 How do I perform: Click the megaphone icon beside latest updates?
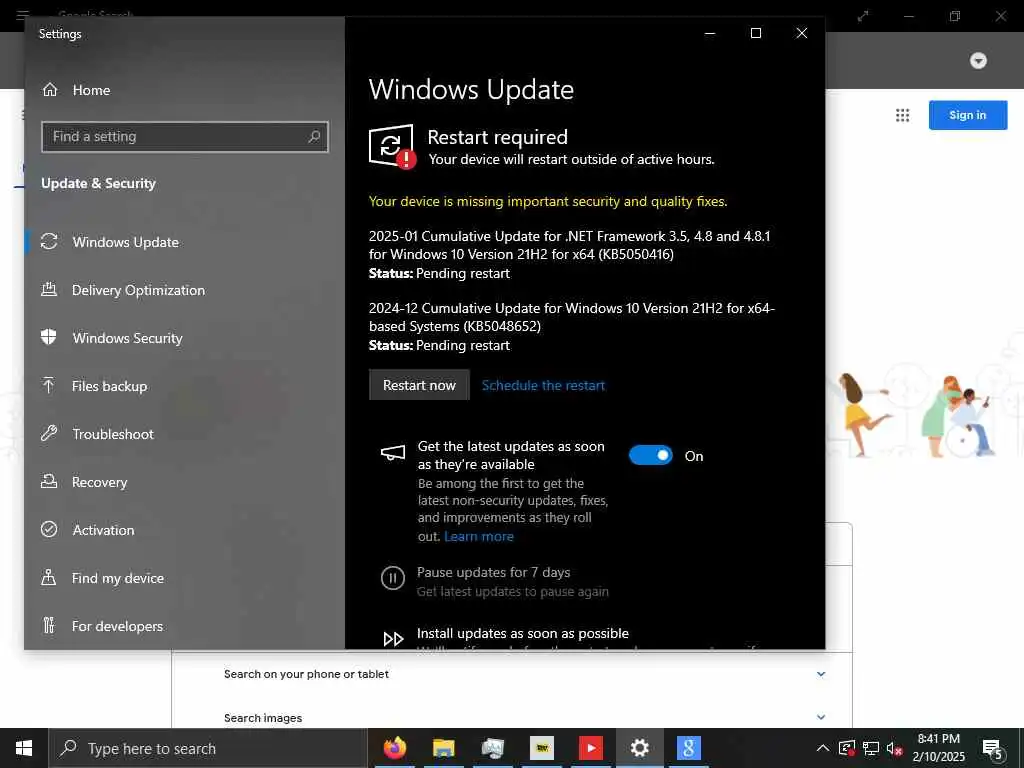[393, 453]
